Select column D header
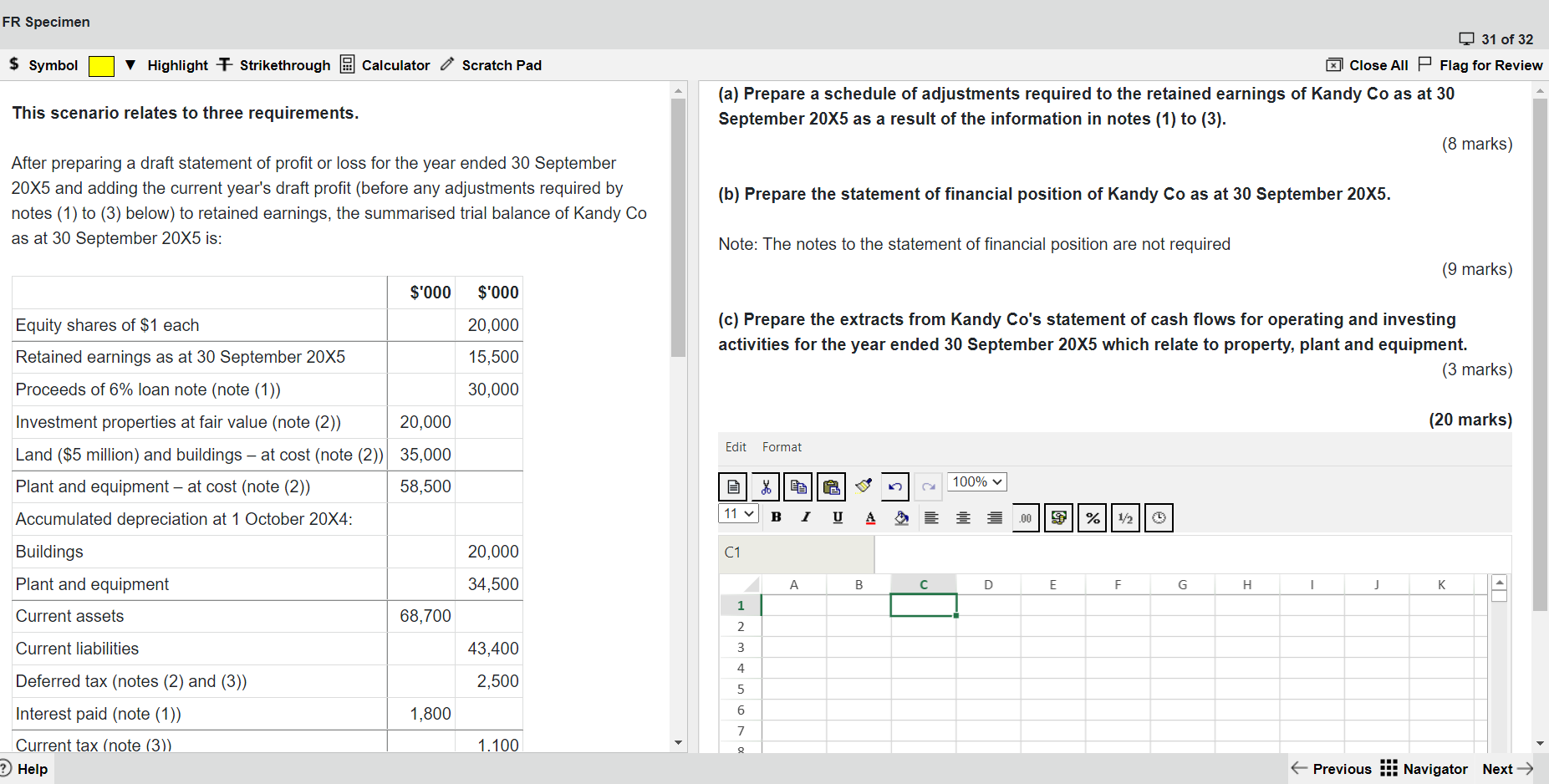Viewport: 1549px width, 784px height. tap(988, 584)
